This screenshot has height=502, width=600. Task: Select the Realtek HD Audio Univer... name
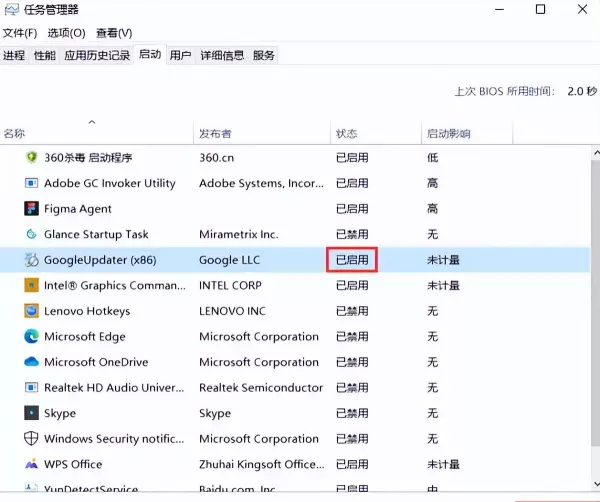pos(114,388)
